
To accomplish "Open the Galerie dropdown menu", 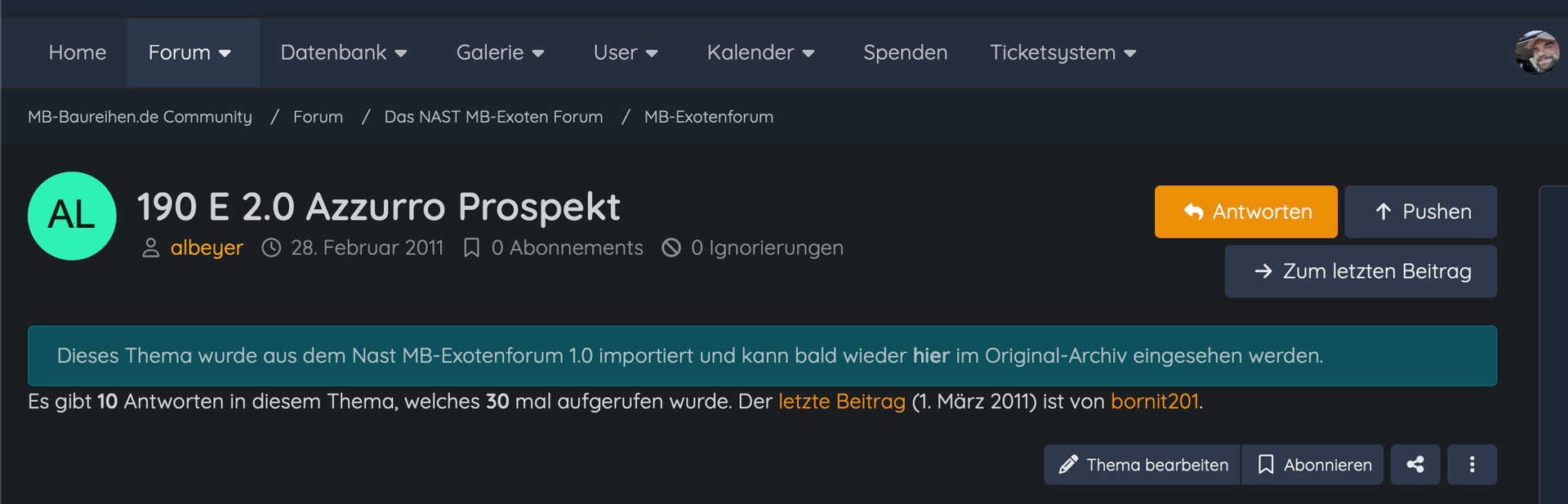I will coord(500,53).
